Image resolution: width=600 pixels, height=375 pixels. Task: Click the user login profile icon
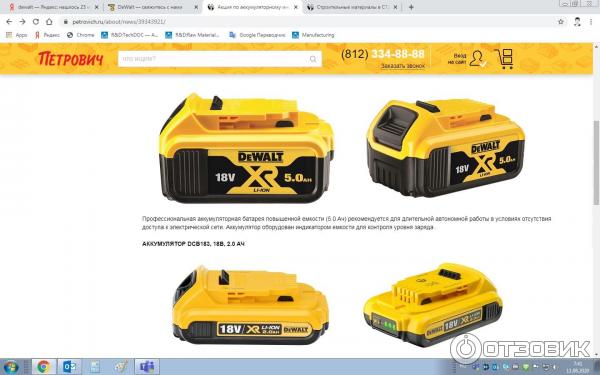[478, 59]
